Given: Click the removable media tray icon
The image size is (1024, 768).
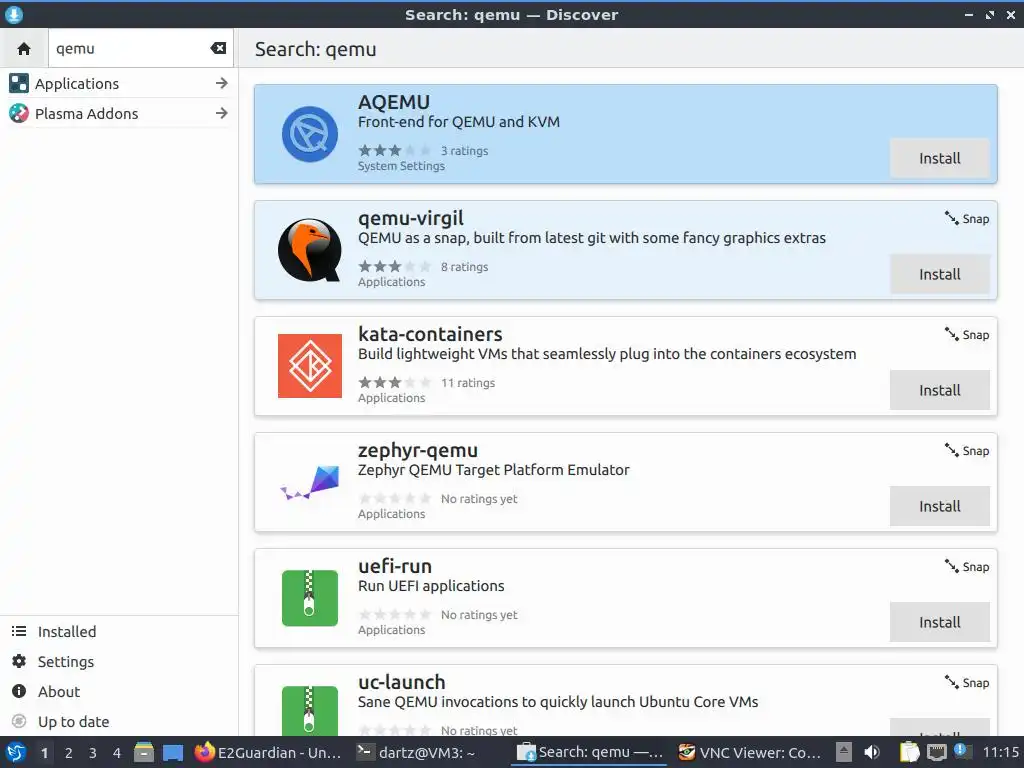Looking at the screenshot, I should tap(844, 753).
